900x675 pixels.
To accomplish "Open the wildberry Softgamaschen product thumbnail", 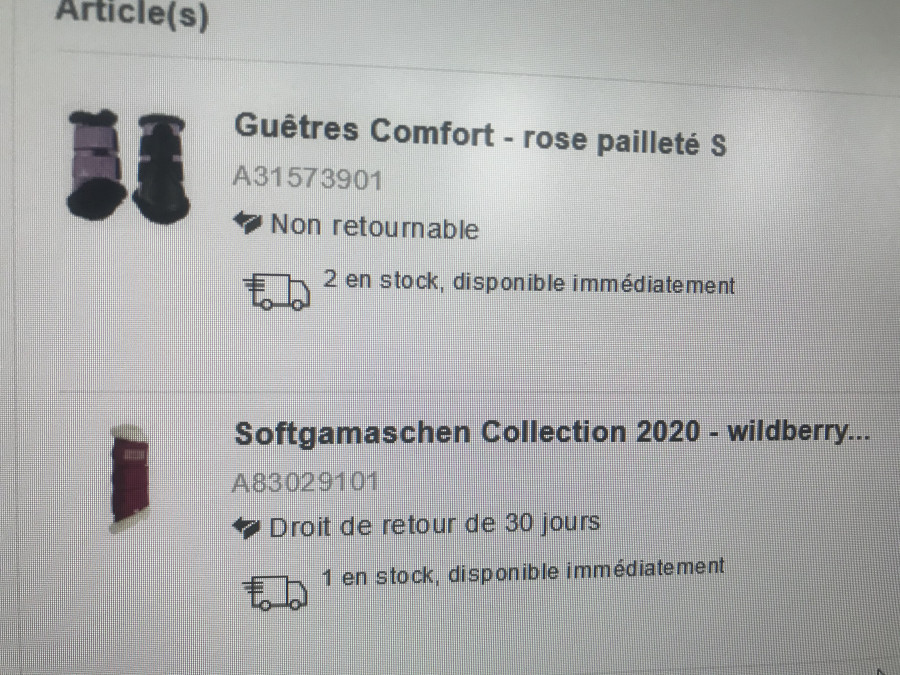I will pyautogui.click(x=129, y=479).
